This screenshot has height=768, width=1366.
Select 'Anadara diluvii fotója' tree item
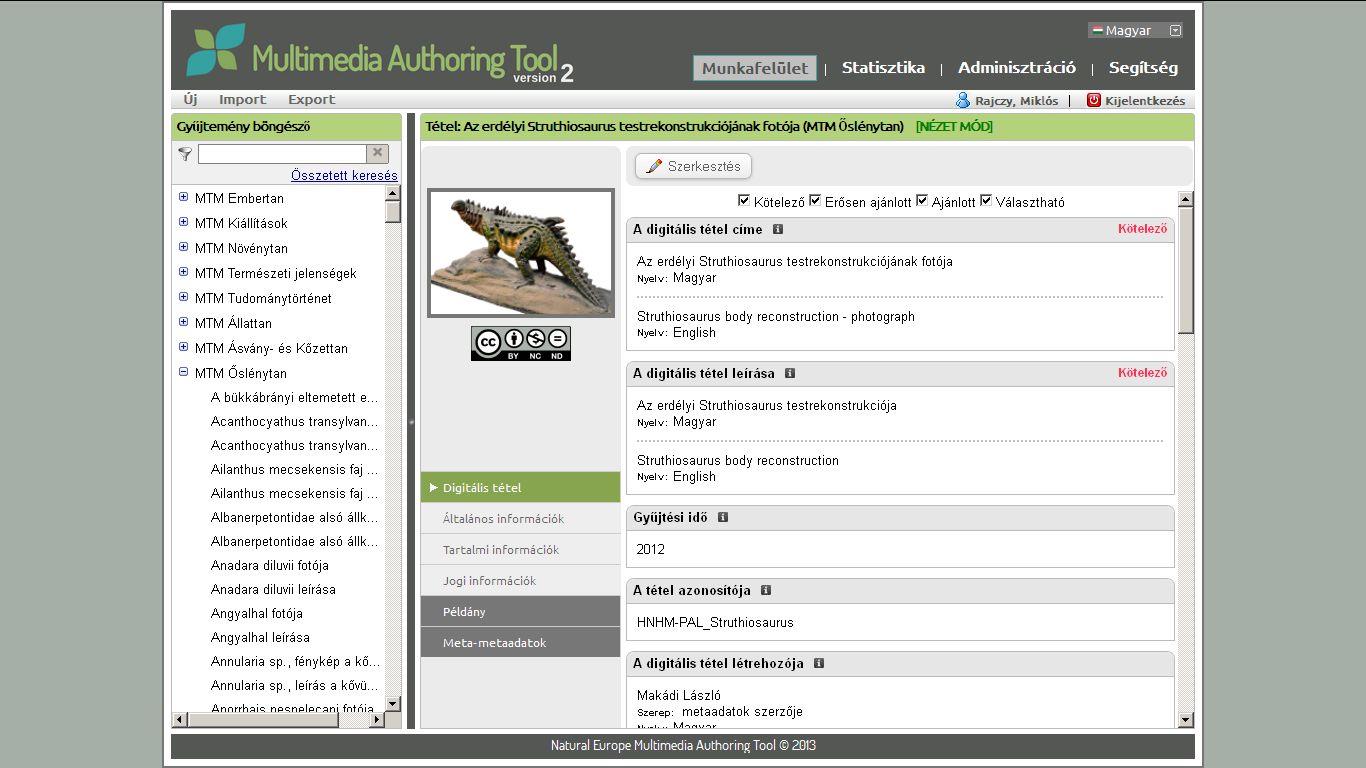pyautogui.click(x=269, y=565)
